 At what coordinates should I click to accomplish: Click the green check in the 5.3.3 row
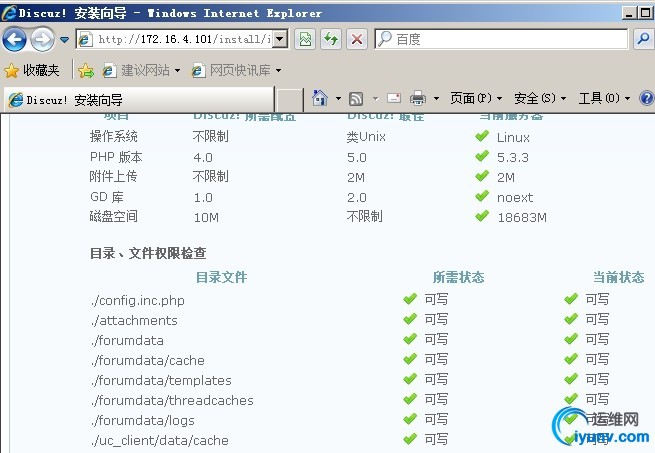click(482, 156)
